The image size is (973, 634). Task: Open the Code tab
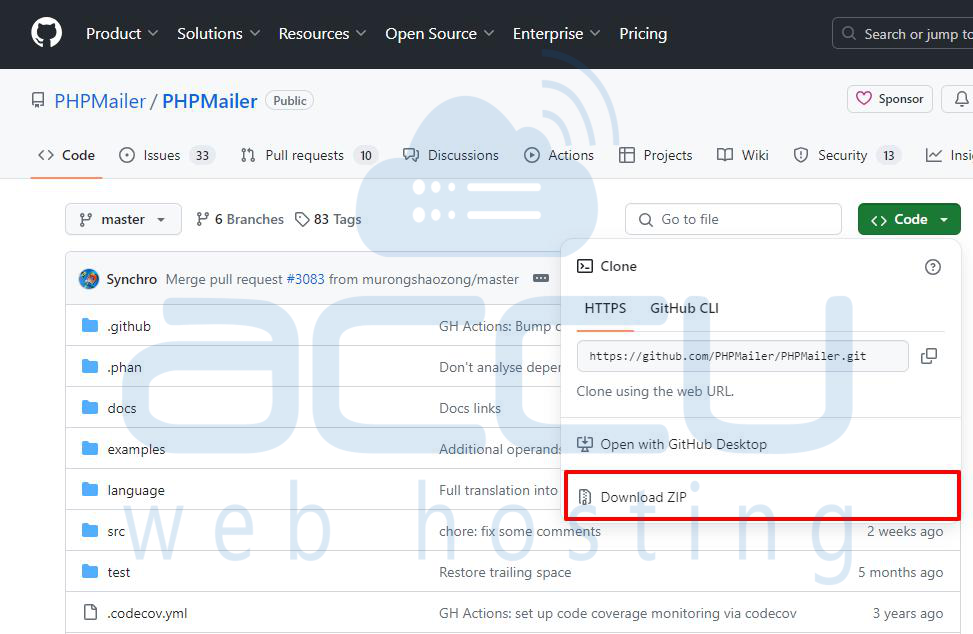66,155
